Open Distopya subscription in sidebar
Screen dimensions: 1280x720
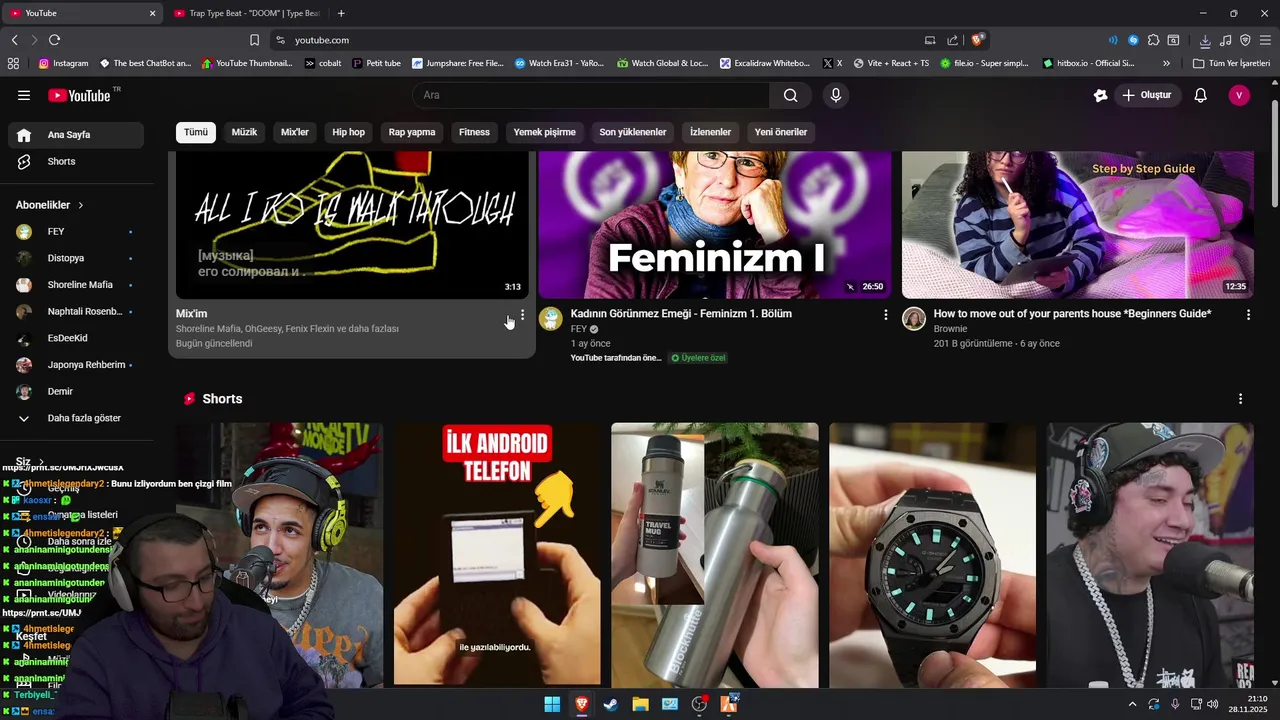[77, 258]
